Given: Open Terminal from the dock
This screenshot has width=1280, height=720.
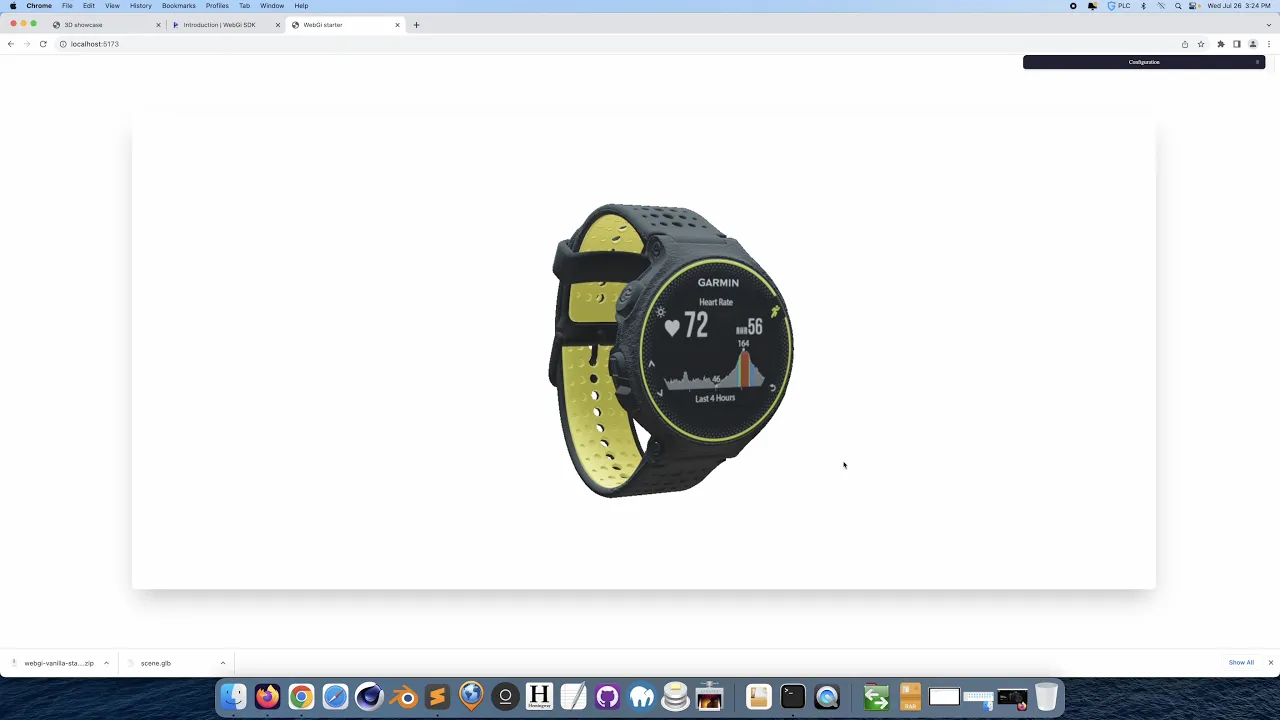Looking at the screenshot, I should 793,697.
